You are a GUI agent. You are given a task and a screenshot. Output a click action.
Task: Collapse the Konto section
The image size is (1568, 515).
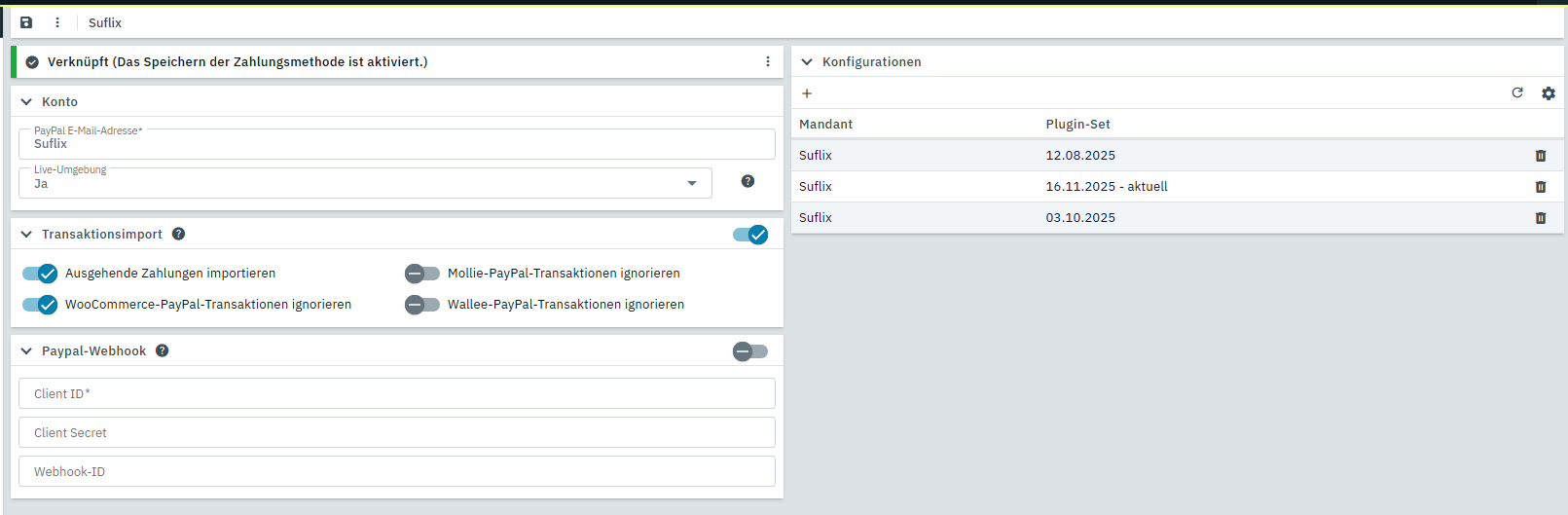pyautogui.click(x=26, y=101)
